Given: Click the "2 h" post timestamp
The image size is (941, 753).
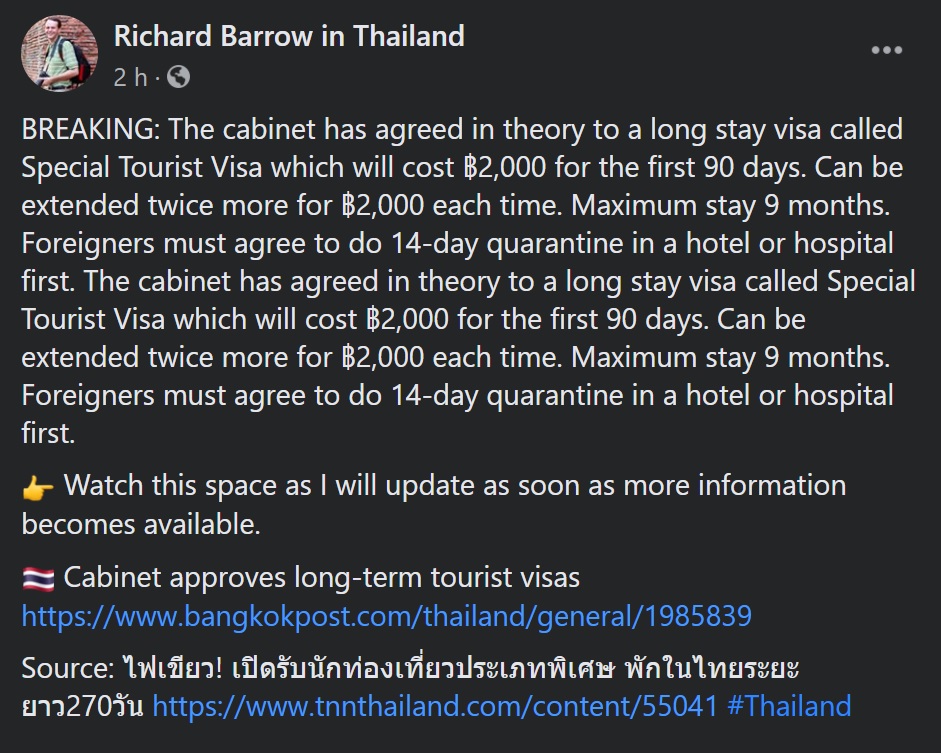Looking at the screenshot, I should [x=131, y=77].
